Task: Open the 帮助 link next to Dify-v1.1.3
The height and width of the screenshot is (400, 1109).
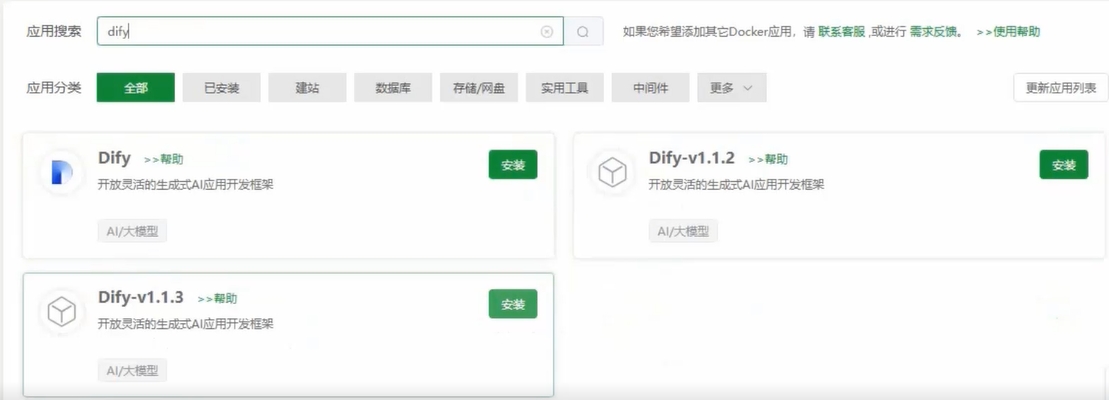Action: [217, 299]
